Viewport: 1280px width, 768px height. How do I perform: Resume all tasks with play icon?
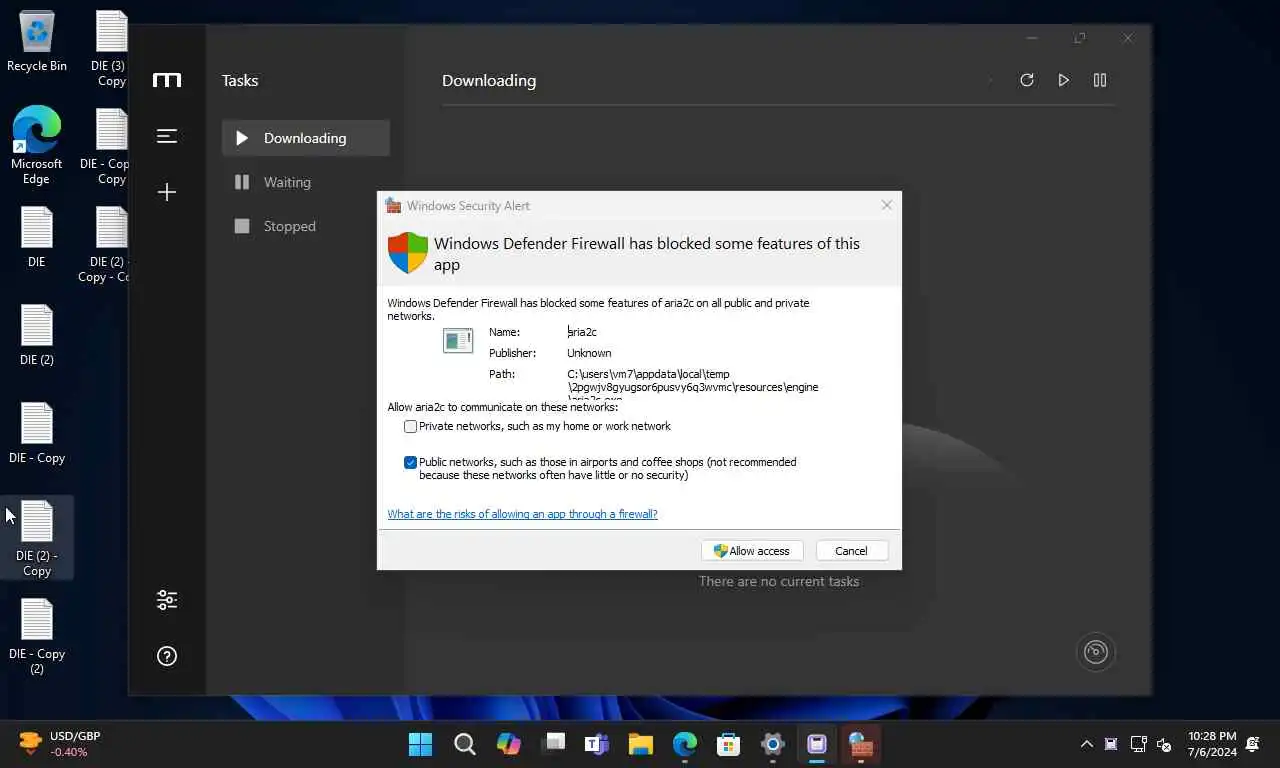coord(1064,80)
